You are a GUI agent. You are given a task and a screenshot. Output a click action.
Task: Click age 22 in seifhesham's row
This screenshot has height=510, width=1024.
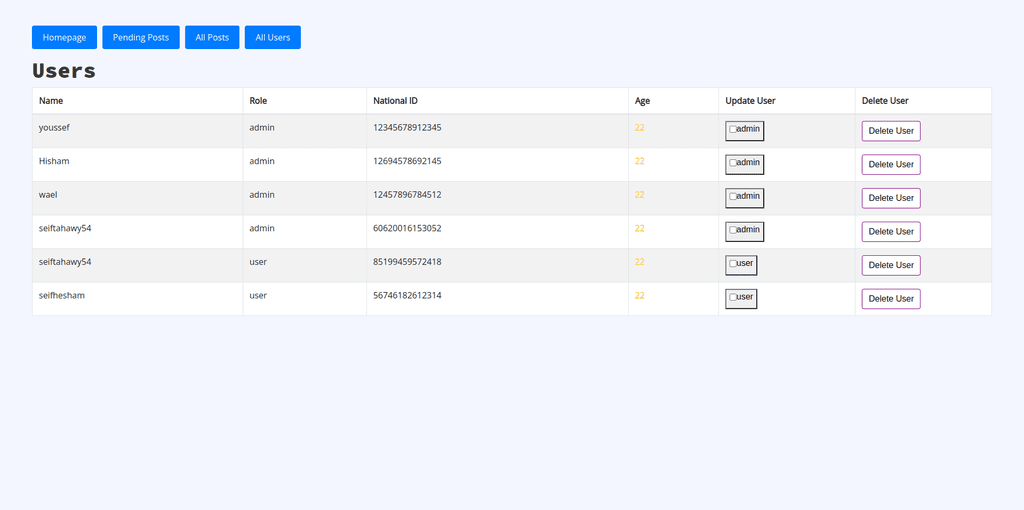click(639, 295)
